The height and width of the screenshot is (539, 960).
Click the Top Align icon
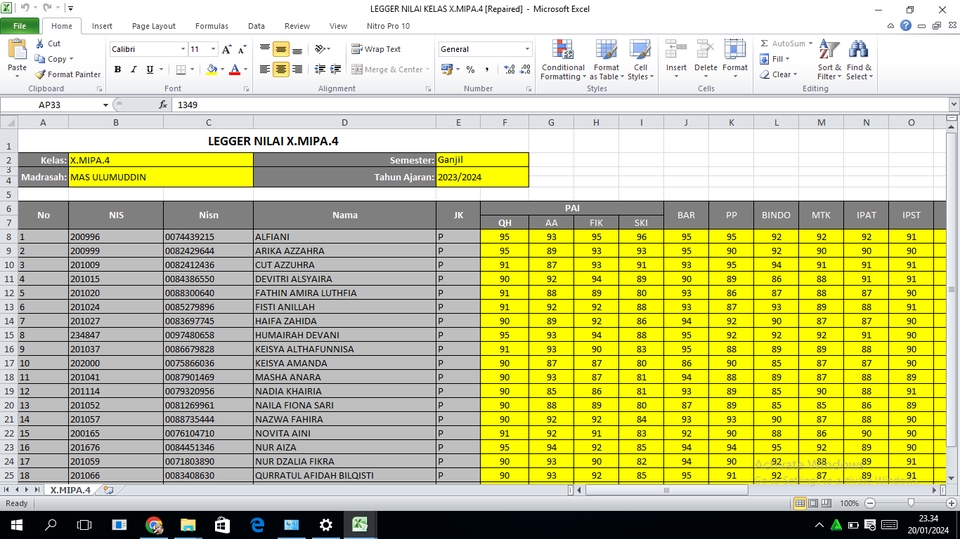[264, 49]
